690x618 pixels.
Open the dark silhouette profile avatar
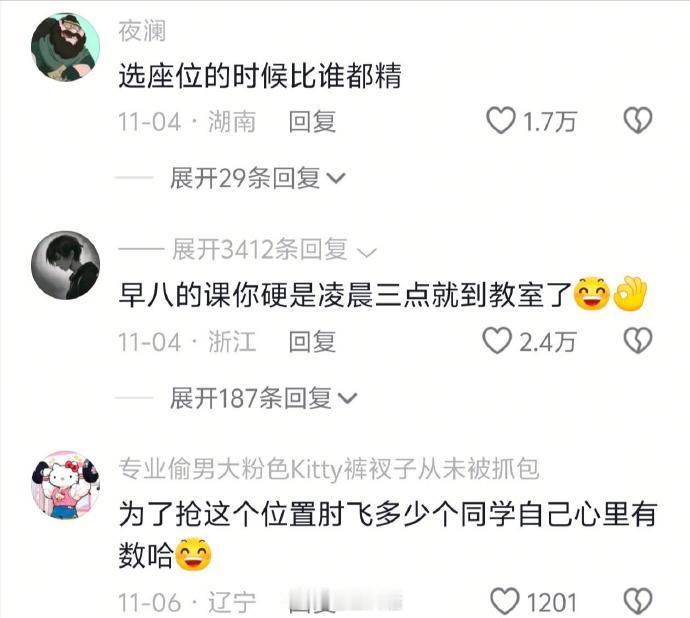[x=66, y=265]
